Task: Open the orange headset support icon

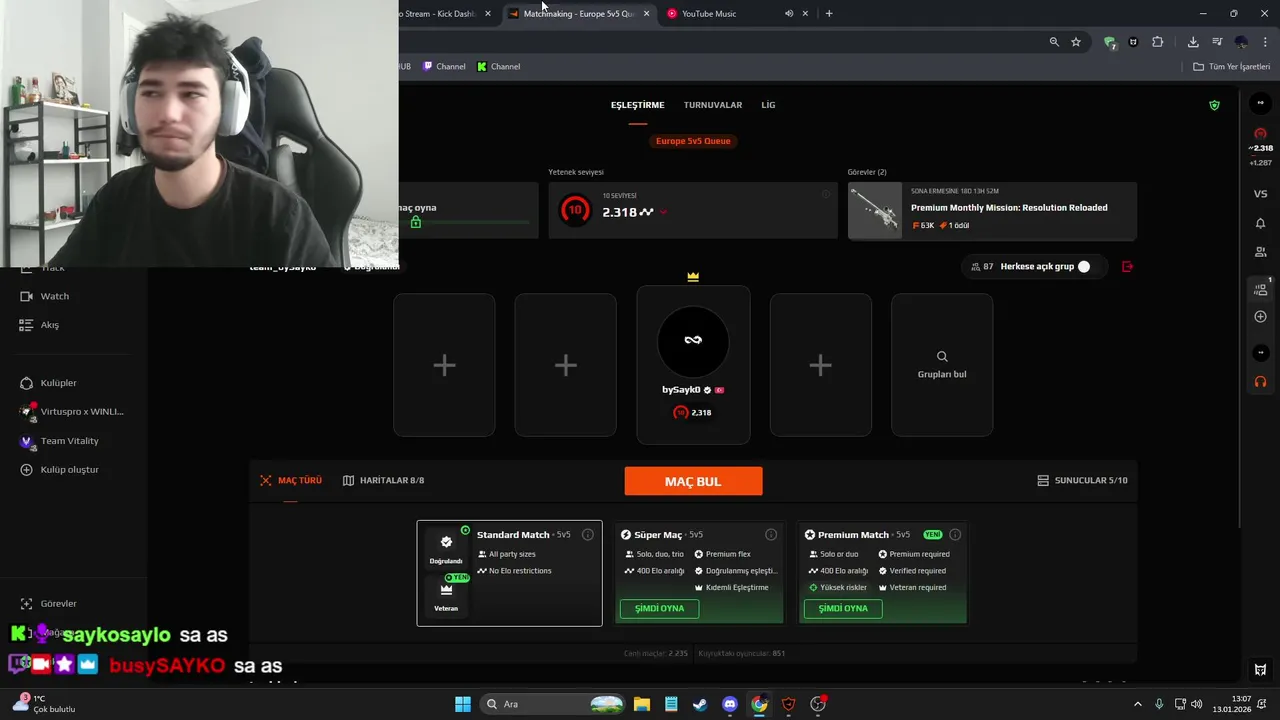Action: (x=1260, y=382)
